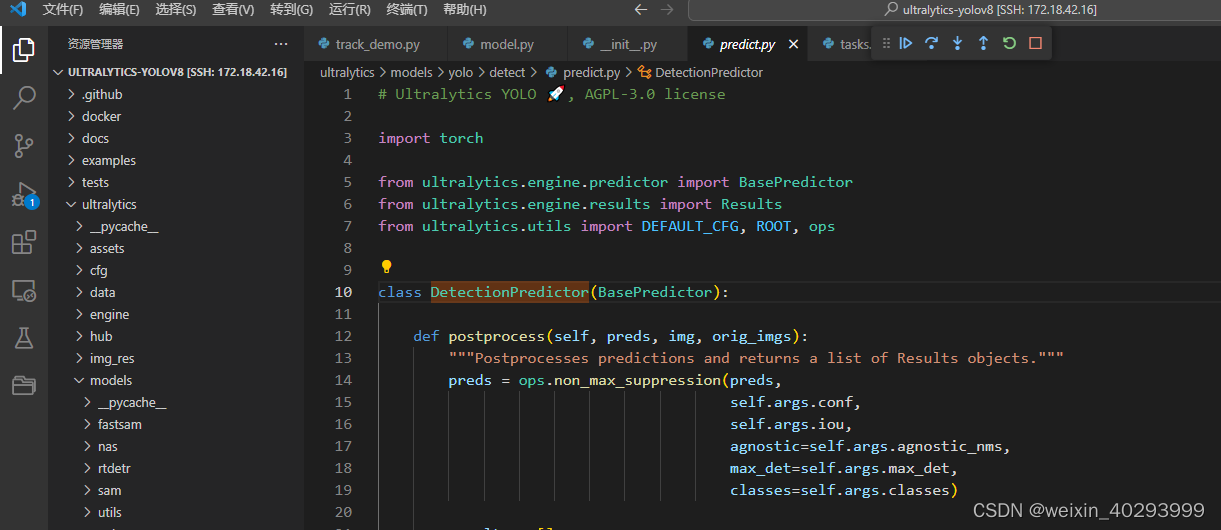Click the debug Restart button
Viewport: 1221px width, 530px height.
1009,43
